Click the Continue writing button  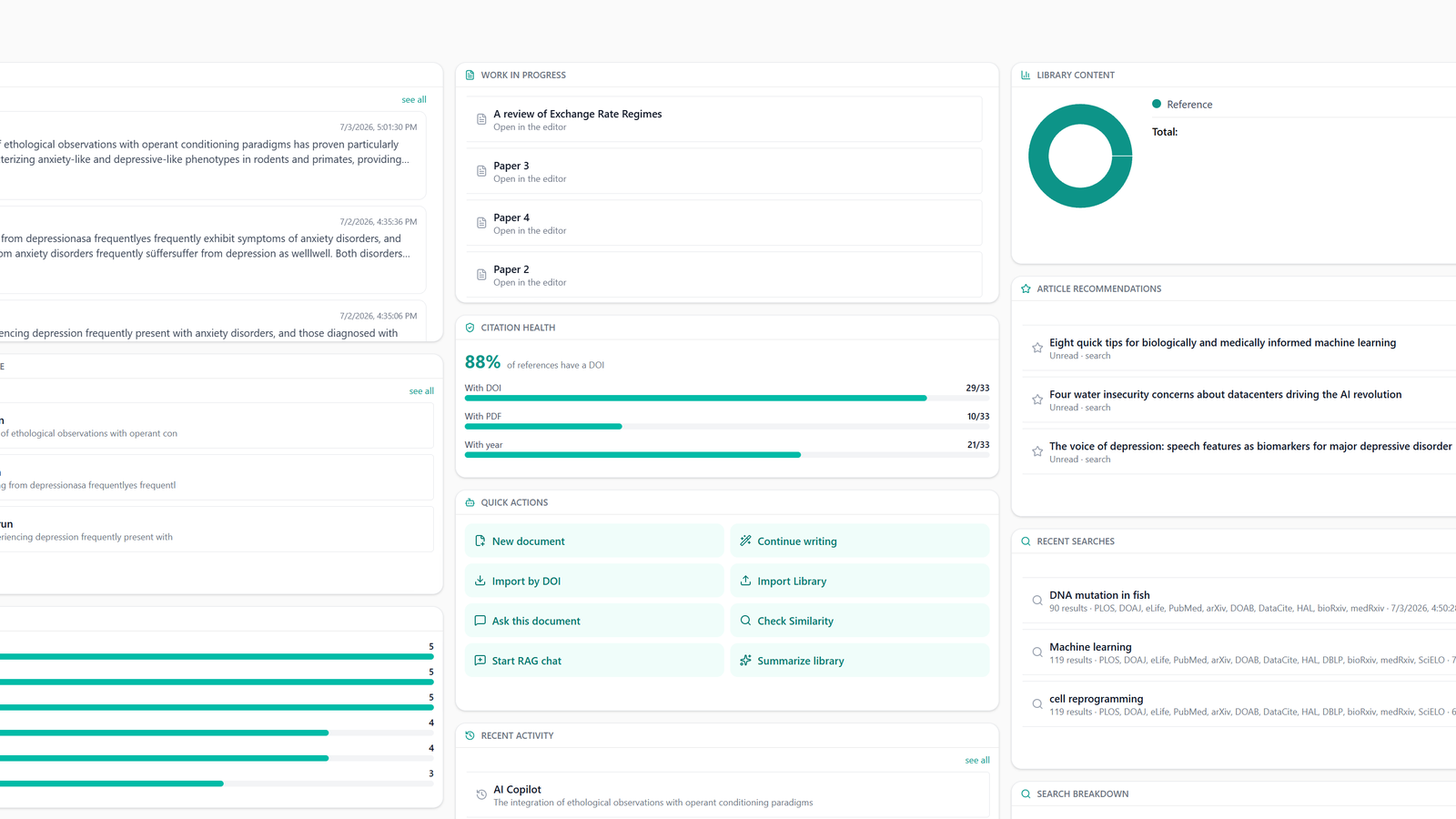(x=860, y=541)
